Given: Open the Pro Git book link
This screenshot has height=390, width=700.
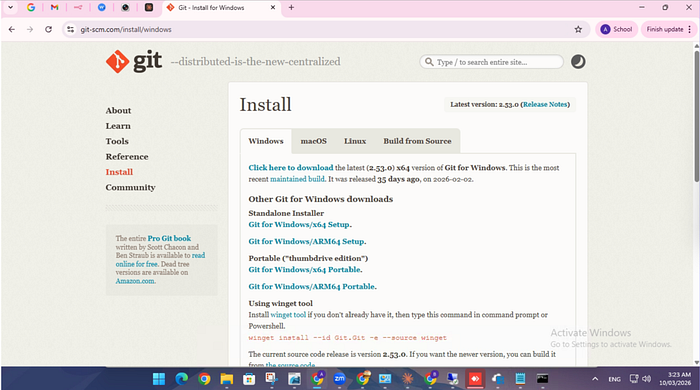Looking at the screenshot, I should (169, 238).
